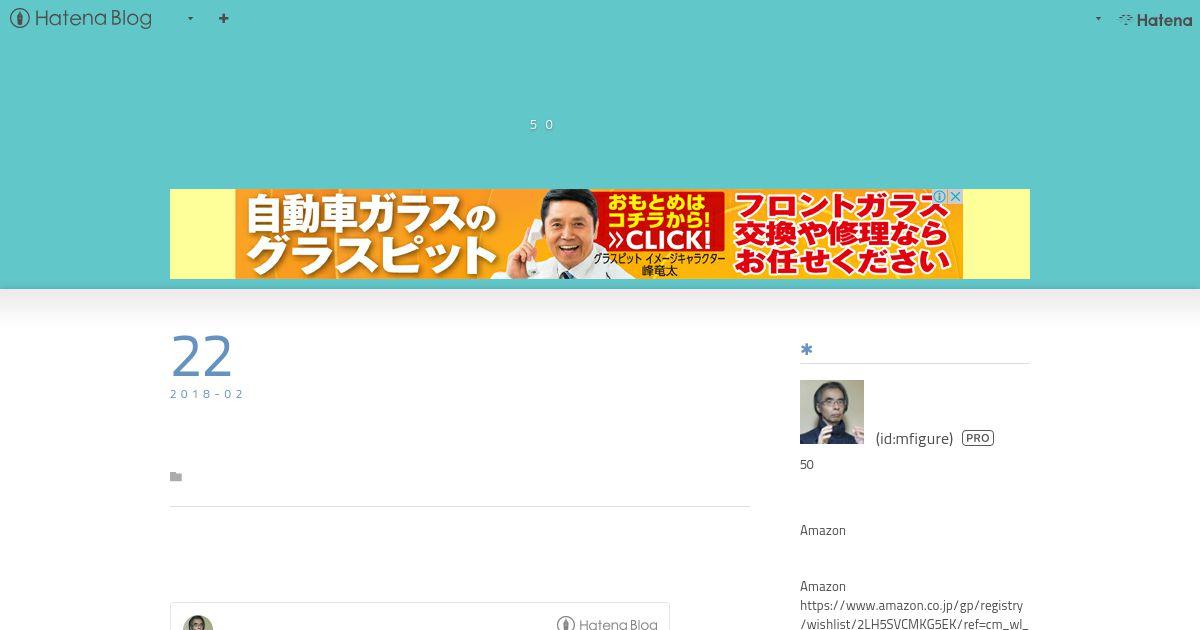
Task: Click the PRO badge next to mfigure
Action: pyautogui.click(x=978, y=438)
